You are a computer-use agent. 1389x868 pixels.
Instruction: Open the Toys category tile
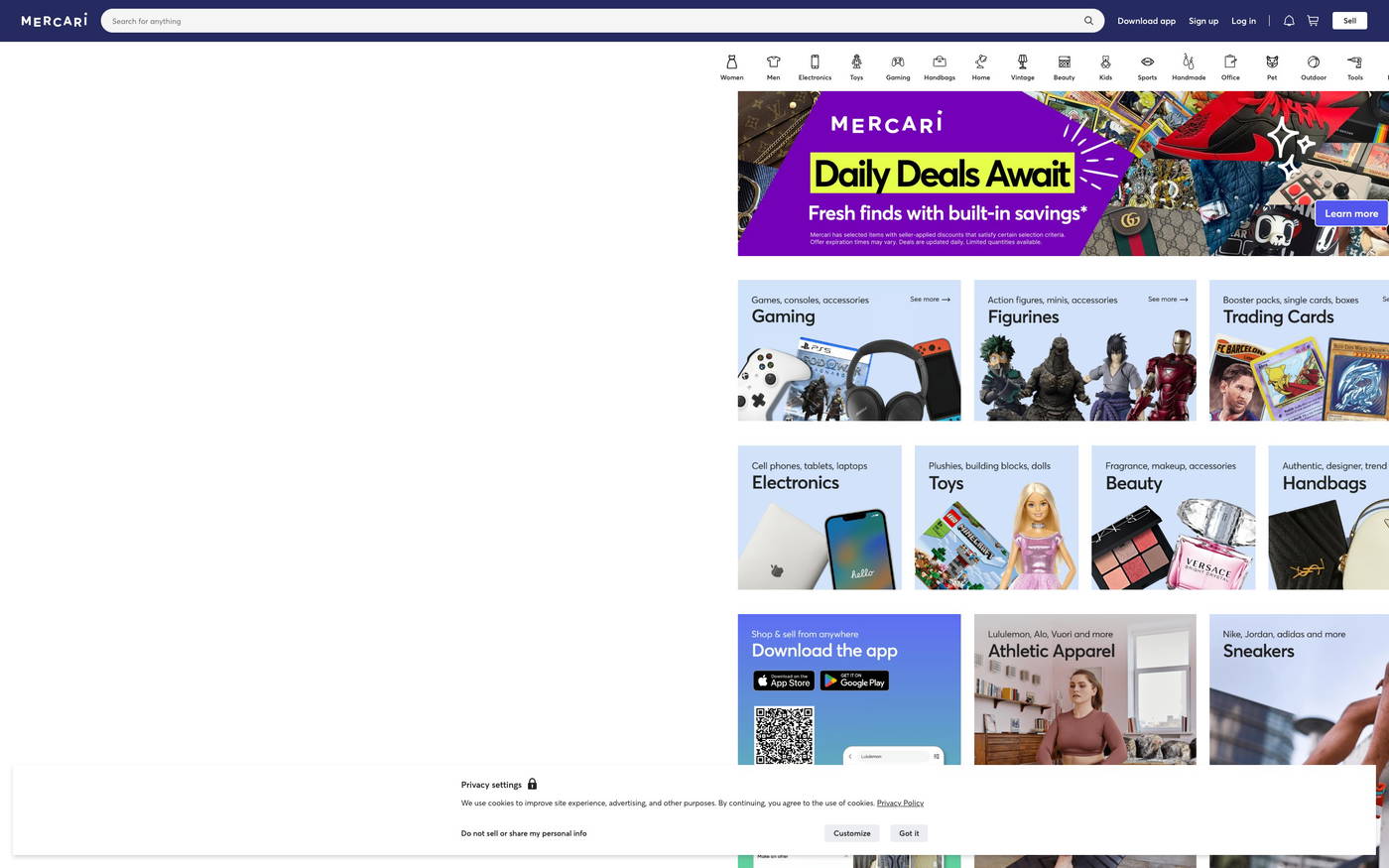tap(996, 518)
